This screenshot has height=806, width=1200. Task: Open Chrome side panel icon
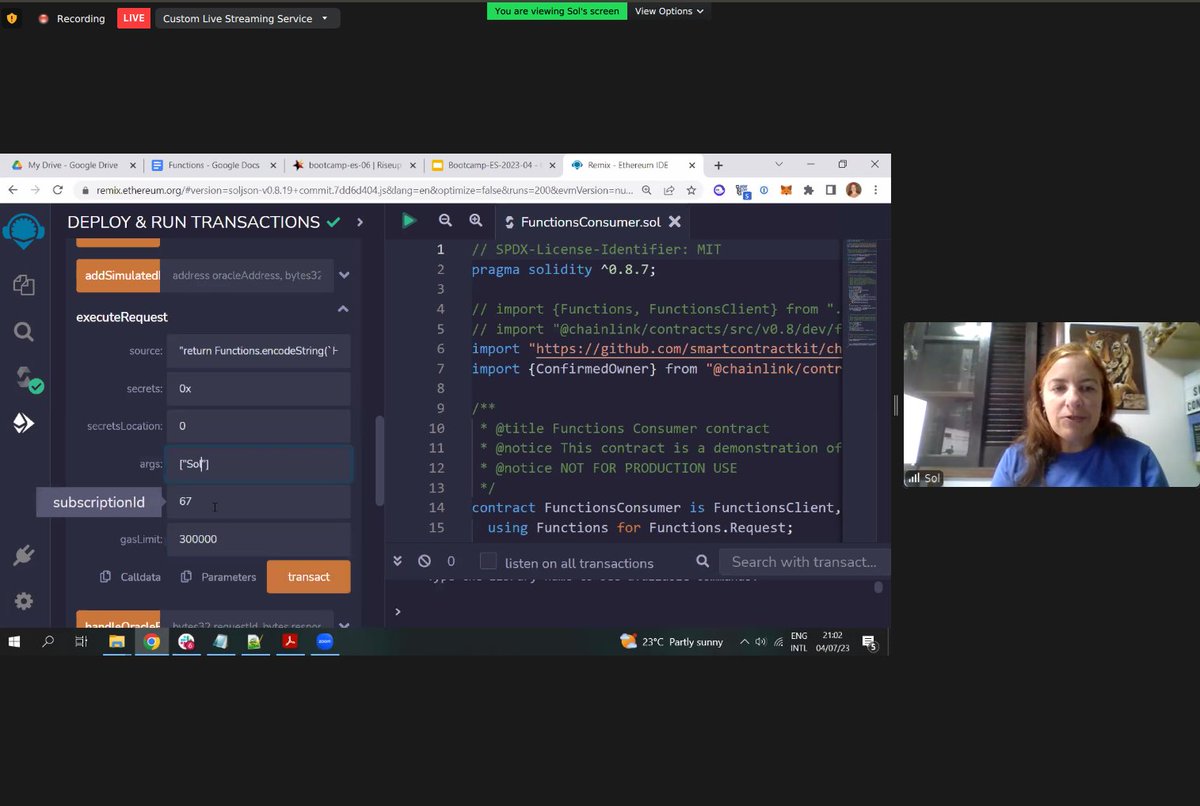830,190
